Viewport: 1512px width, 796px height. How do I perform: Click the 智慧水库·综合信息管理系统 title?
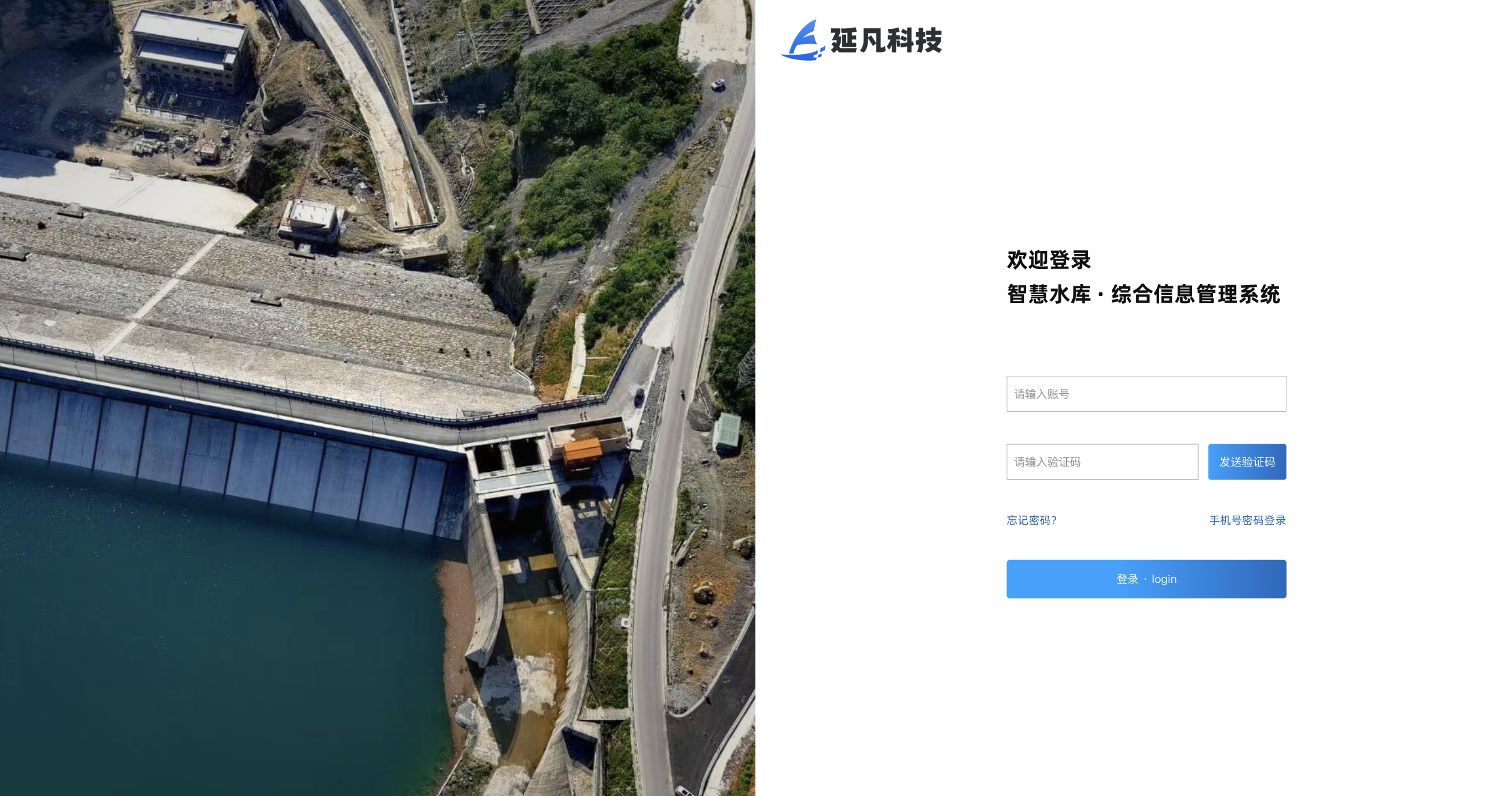1144,294
